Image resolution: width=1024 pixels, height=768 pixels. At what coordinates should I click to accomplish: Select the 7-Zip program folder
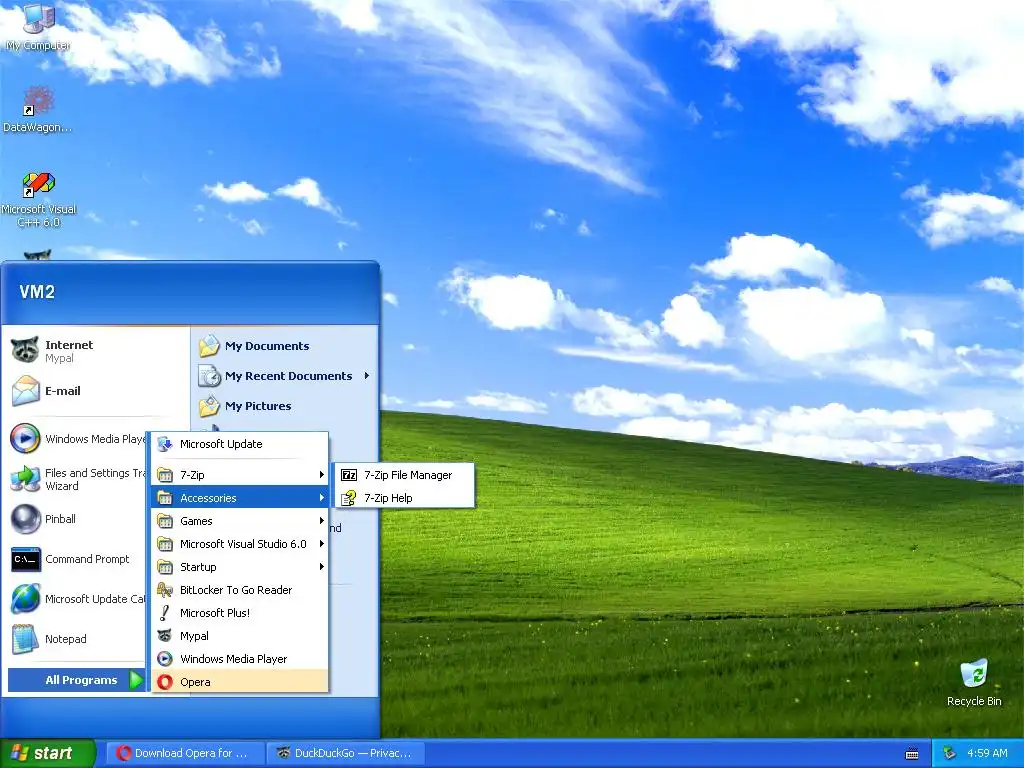240,475
